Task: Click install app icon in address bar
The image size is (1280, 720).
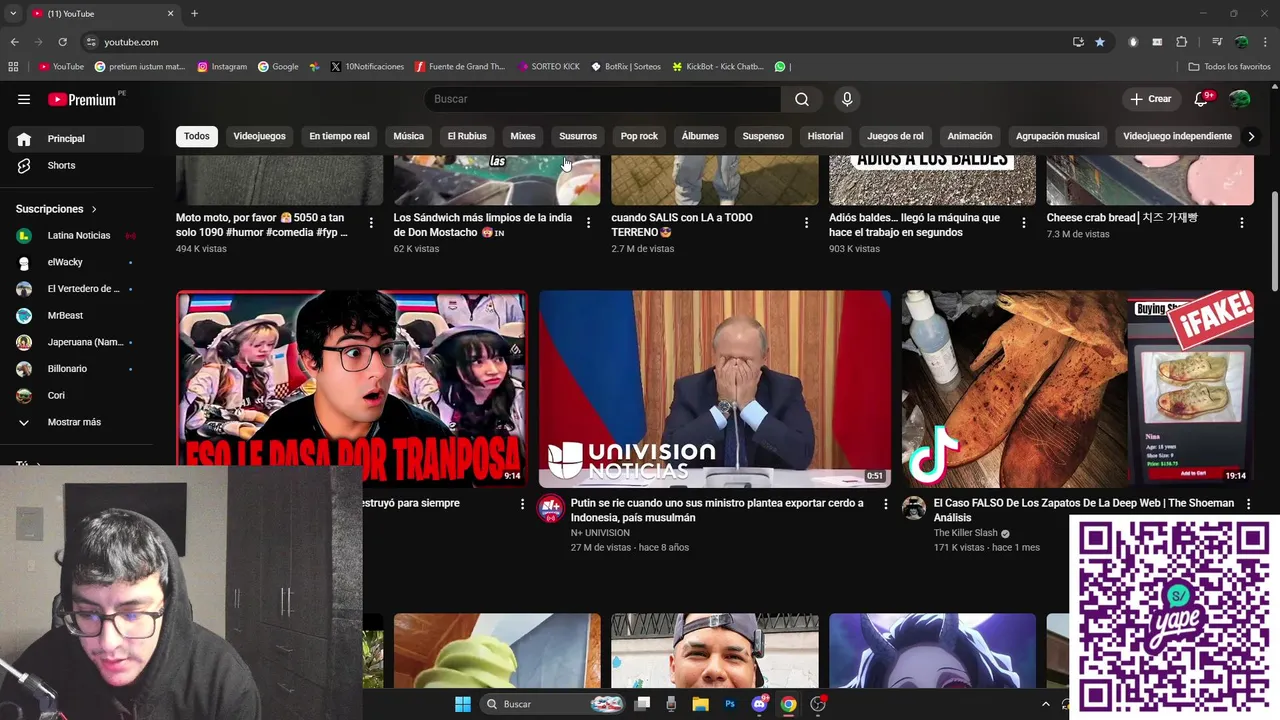Action: click(1078, 42)
